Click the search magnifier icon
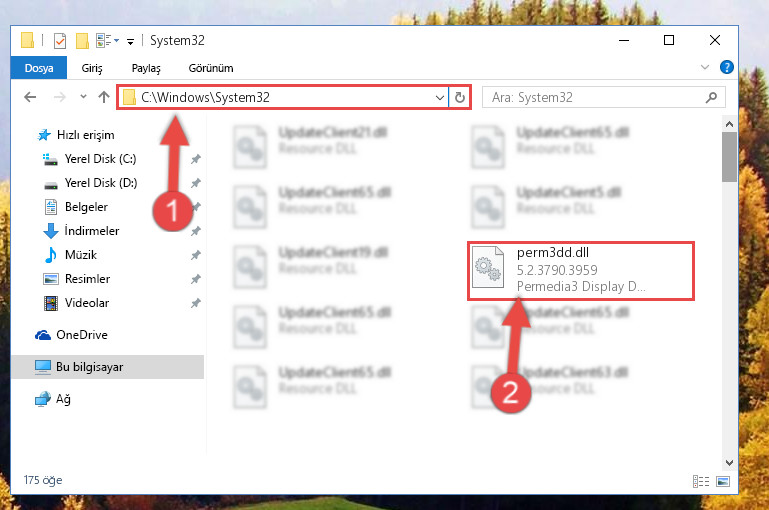 pos(711,98)
